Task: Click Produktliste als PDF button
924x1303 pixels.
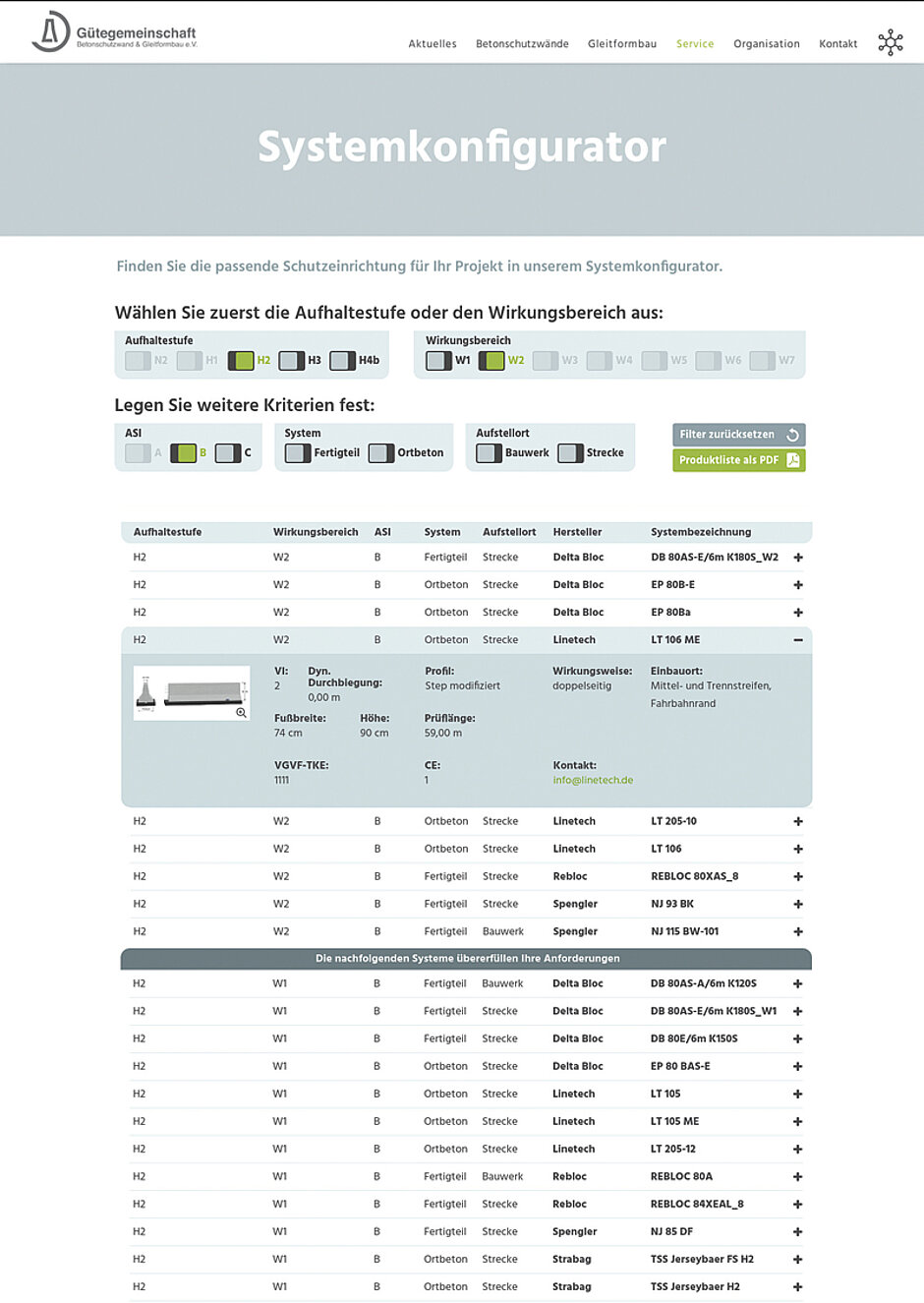Action: 728,460
